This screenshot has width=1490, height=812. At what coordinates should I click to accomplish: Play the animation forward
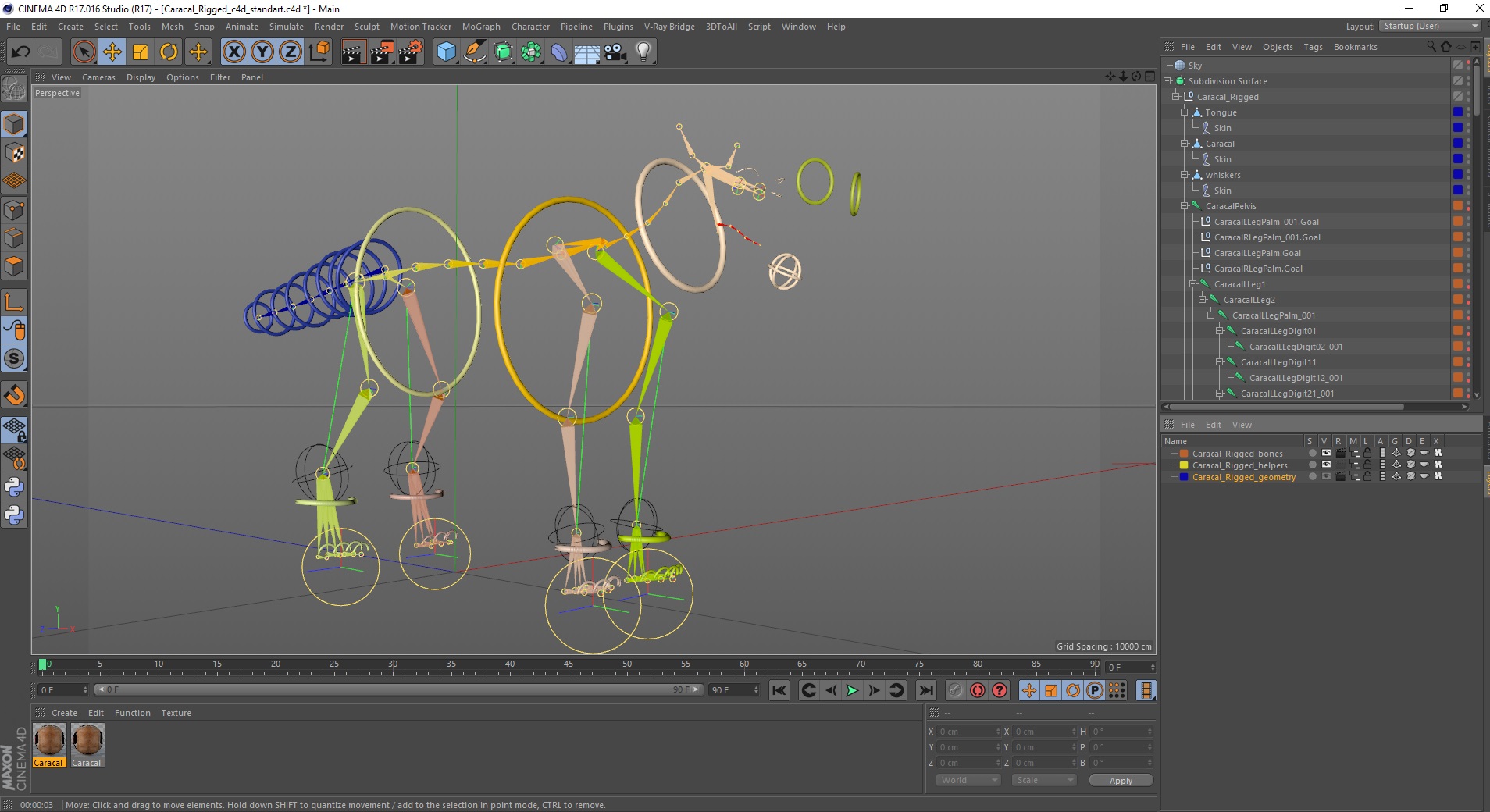point(852,690)
